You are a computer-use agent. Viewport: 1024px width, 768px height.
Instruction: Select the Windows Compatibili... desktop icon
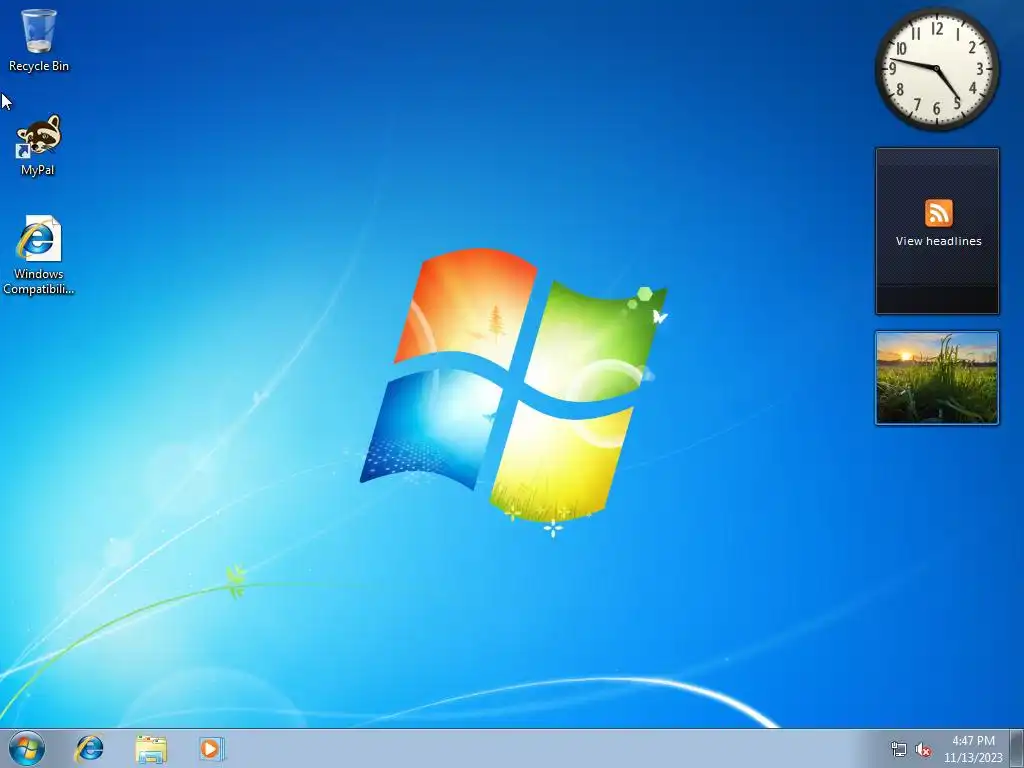39,255
